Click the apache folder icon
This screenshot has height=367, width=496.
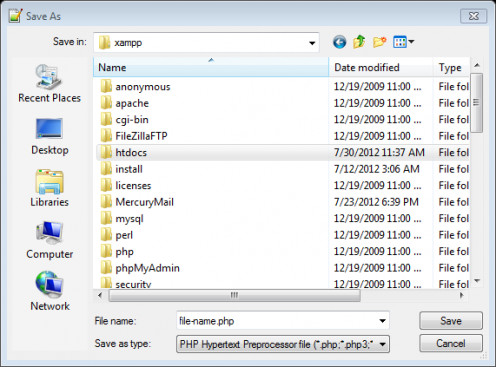pos(106,103)
